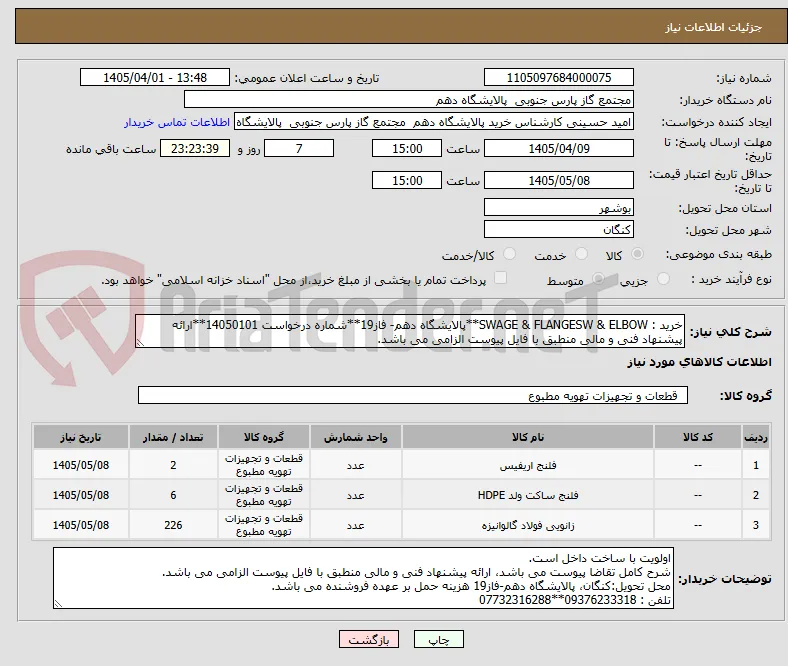Click the remaining days field showing 7
Viewport: 788px width, 666px height.
(299, 148)
